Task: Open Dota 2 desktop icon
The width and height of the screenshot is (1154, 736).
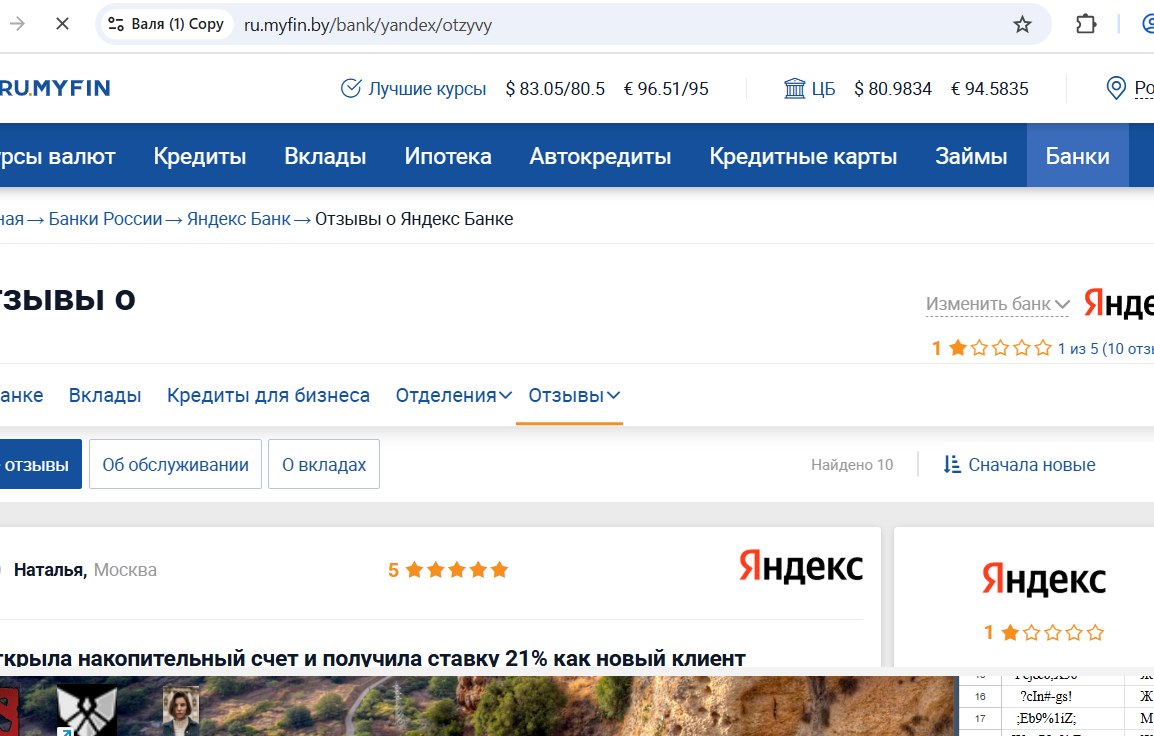Action: 7,712
